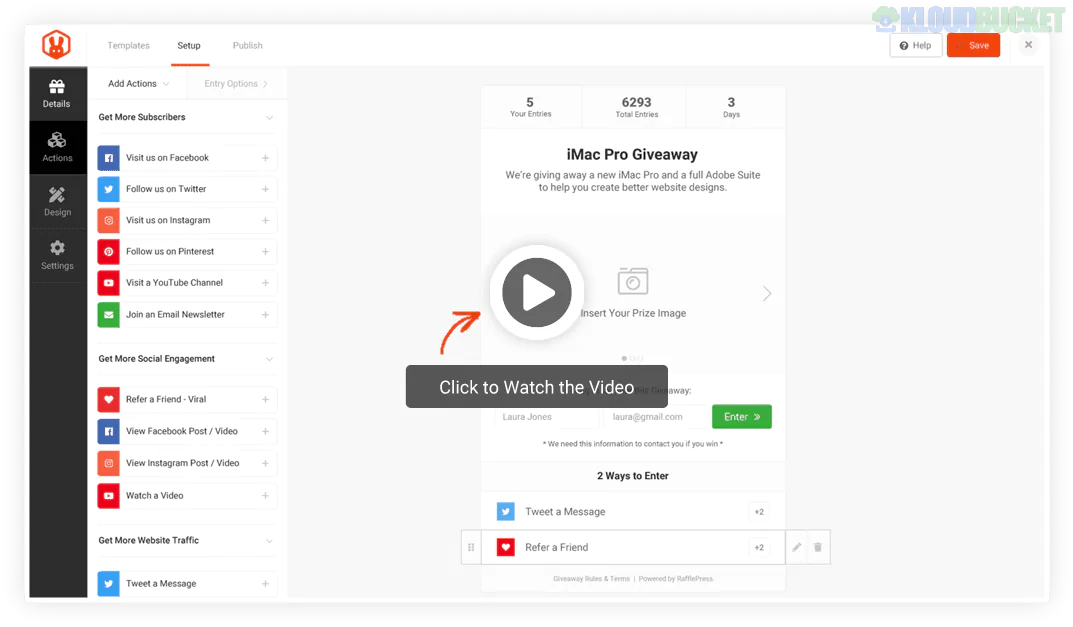Switch to the Templates tab
Image resolution: width=1073 pixels, height=627 pixels.
128,45
